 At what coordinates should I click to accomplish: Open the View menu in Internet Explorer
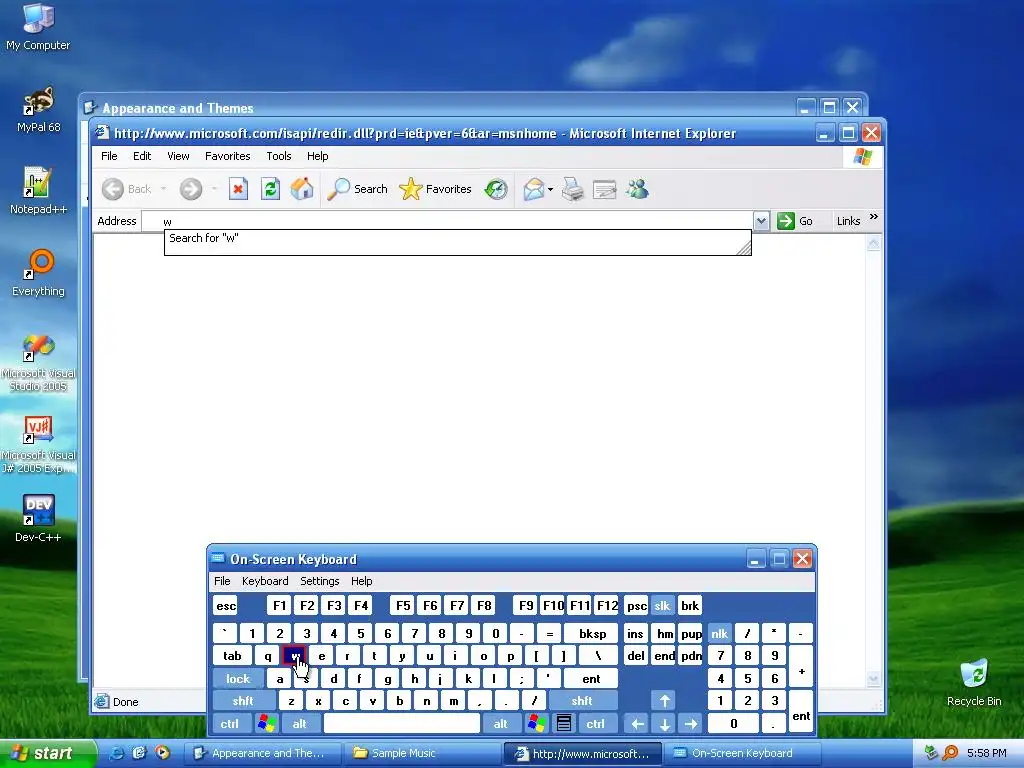(x=178, y=156)
